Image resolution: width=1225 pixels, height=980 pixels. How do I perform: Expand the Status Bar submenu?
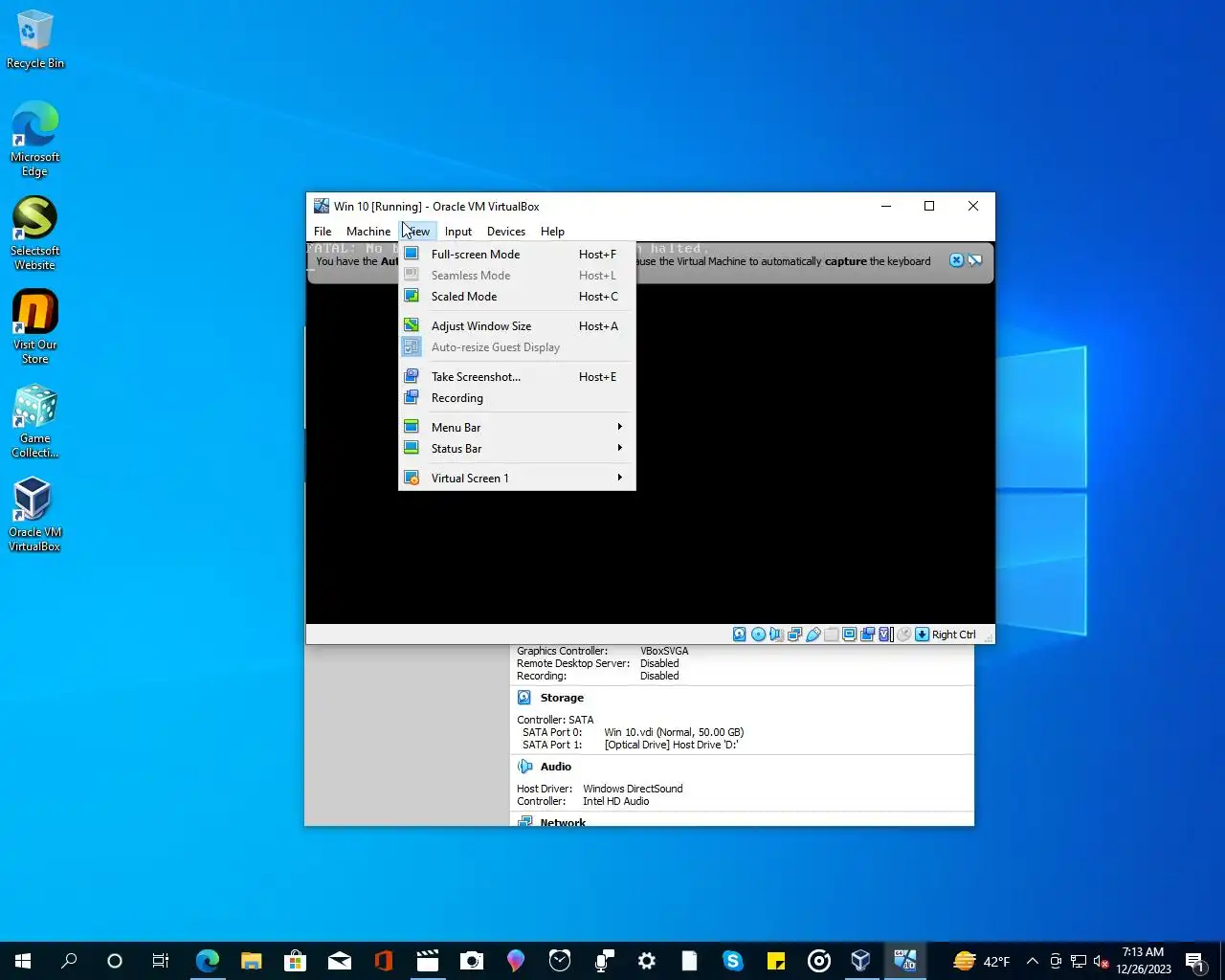tap(517, 449)
